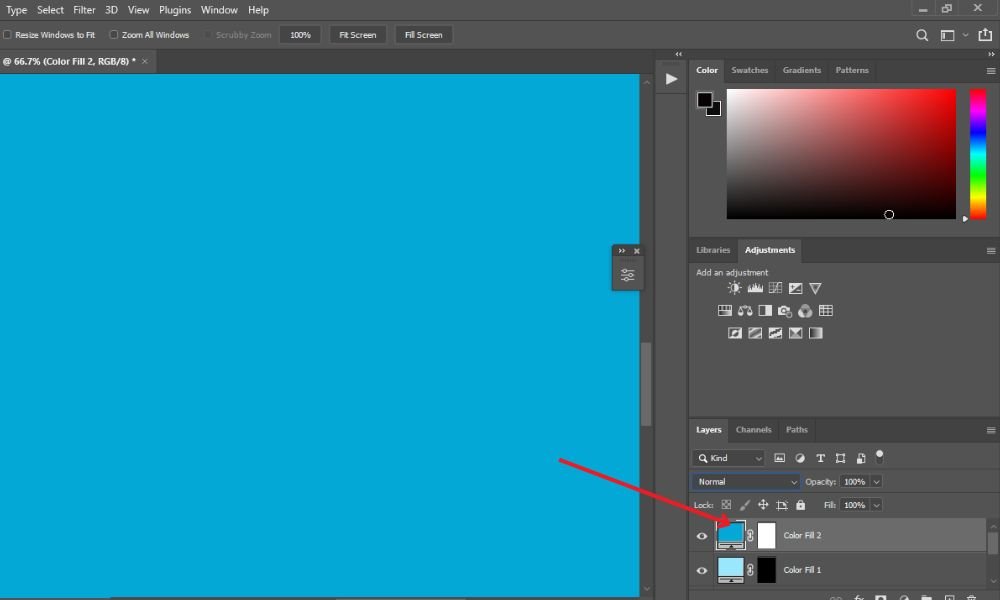Hide the Color Fill 2 layer
The image size is (1000, 600).
[x=702, y=536]
